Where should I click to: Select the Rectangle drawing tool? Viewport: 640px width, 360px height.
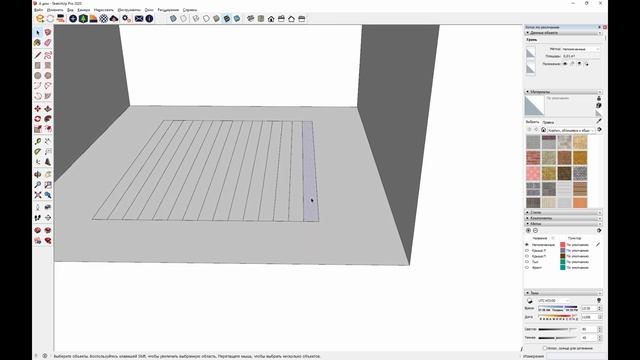point(38,65)
